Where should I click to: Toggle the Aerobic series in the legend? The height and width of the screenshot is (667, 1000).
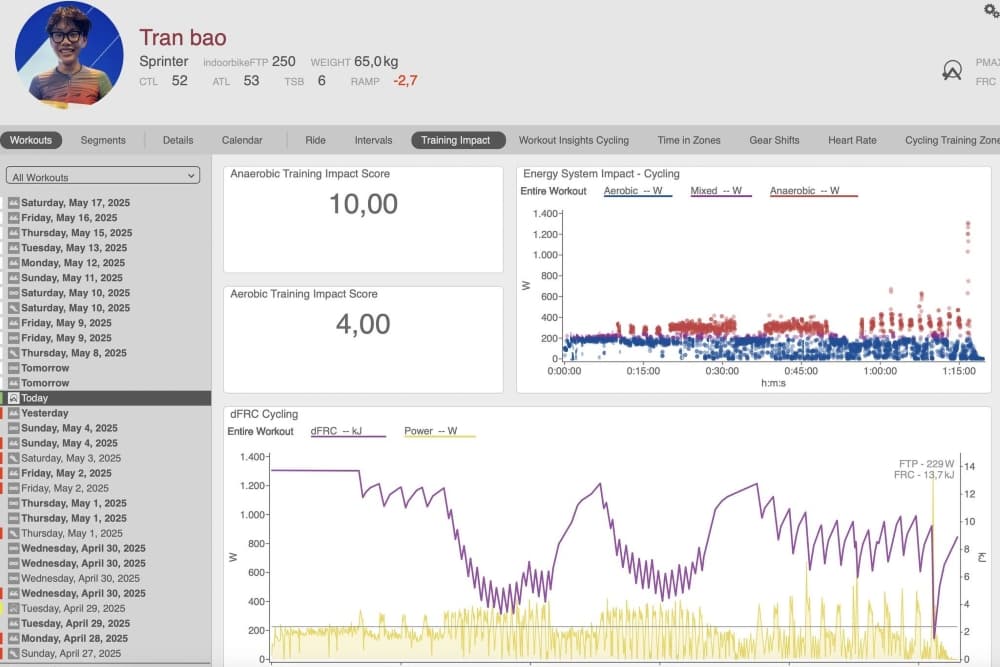(636, 191)
